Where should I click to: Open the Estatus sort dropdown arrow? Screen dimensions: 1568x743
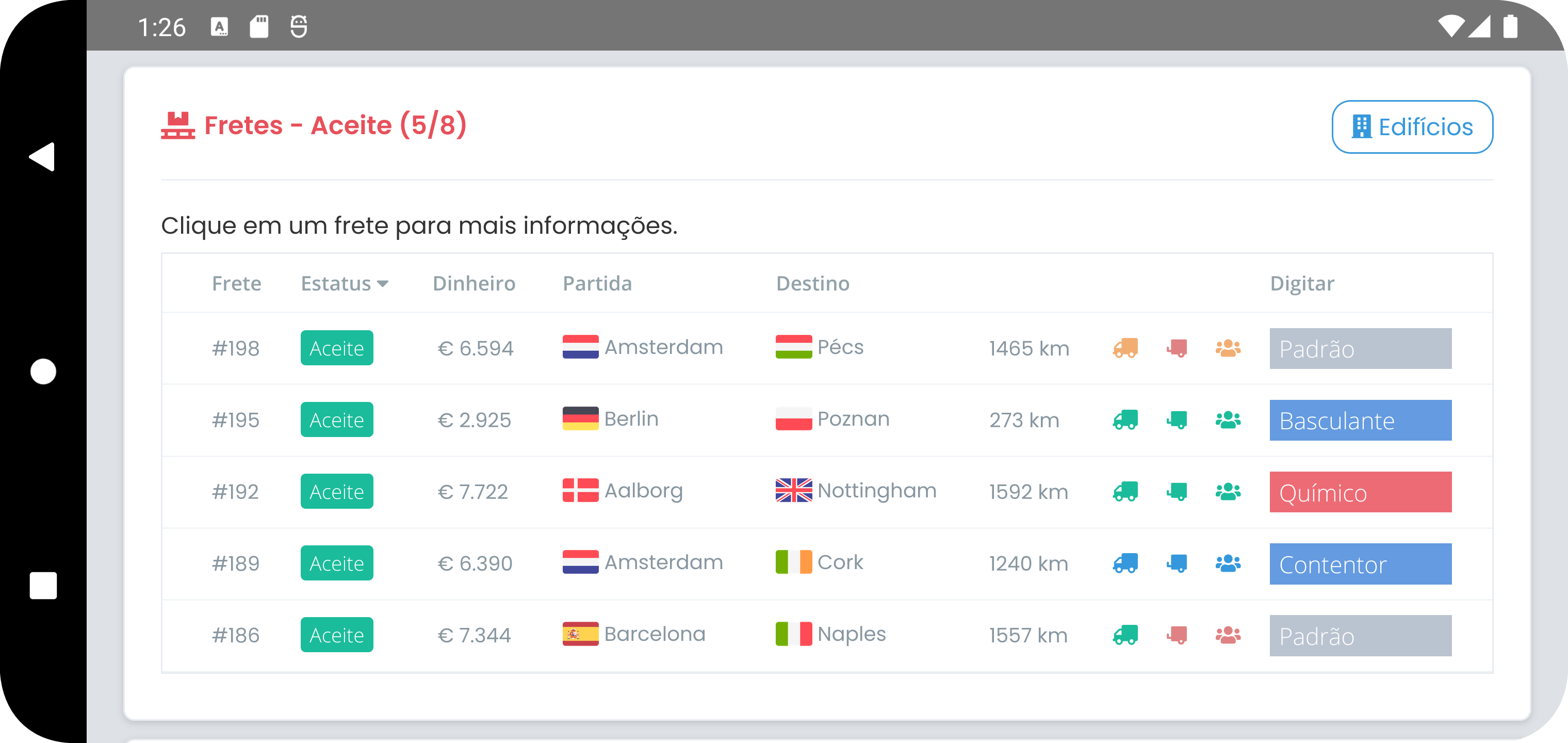(x=383, y=284)
